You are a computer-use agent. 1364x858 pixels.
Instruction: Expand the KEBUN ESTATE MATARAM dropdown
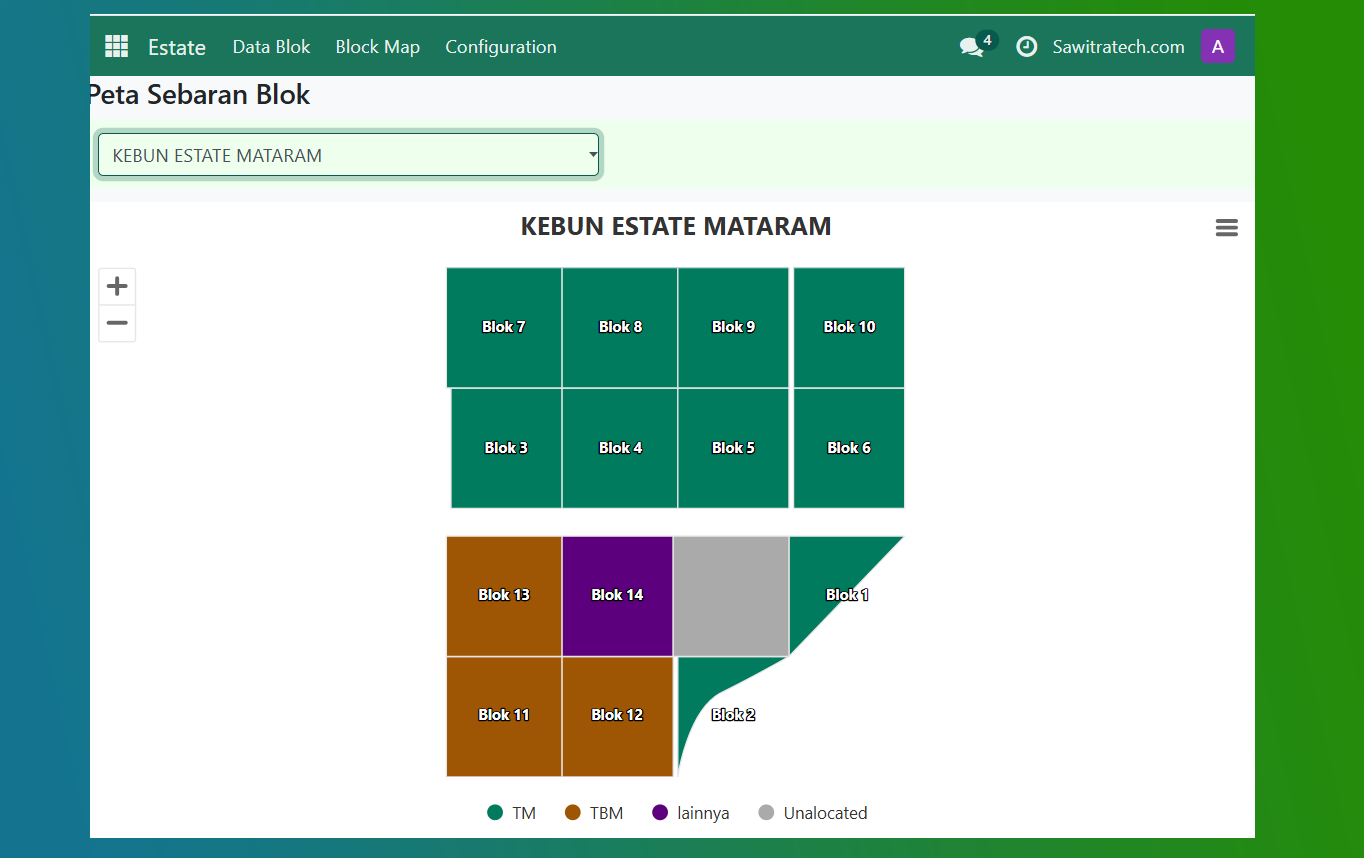pos(348,155)
